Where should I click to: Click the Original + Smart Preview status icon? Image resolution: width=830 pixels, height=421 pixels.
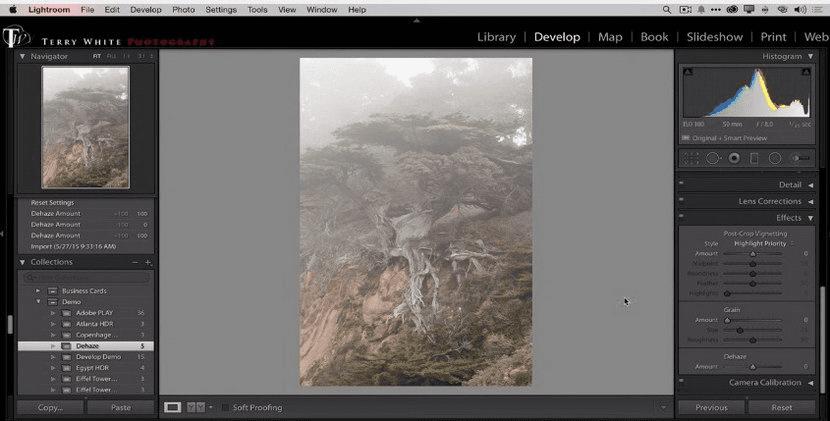(x=685, y=138)
